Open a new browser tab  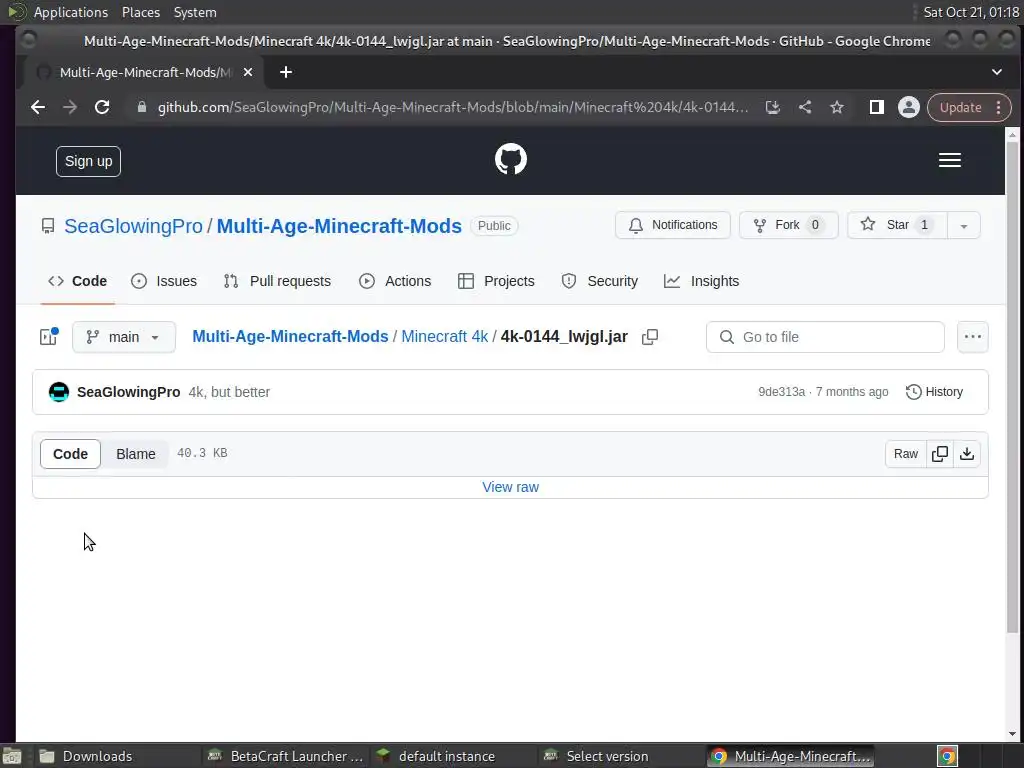click(285, 72)
